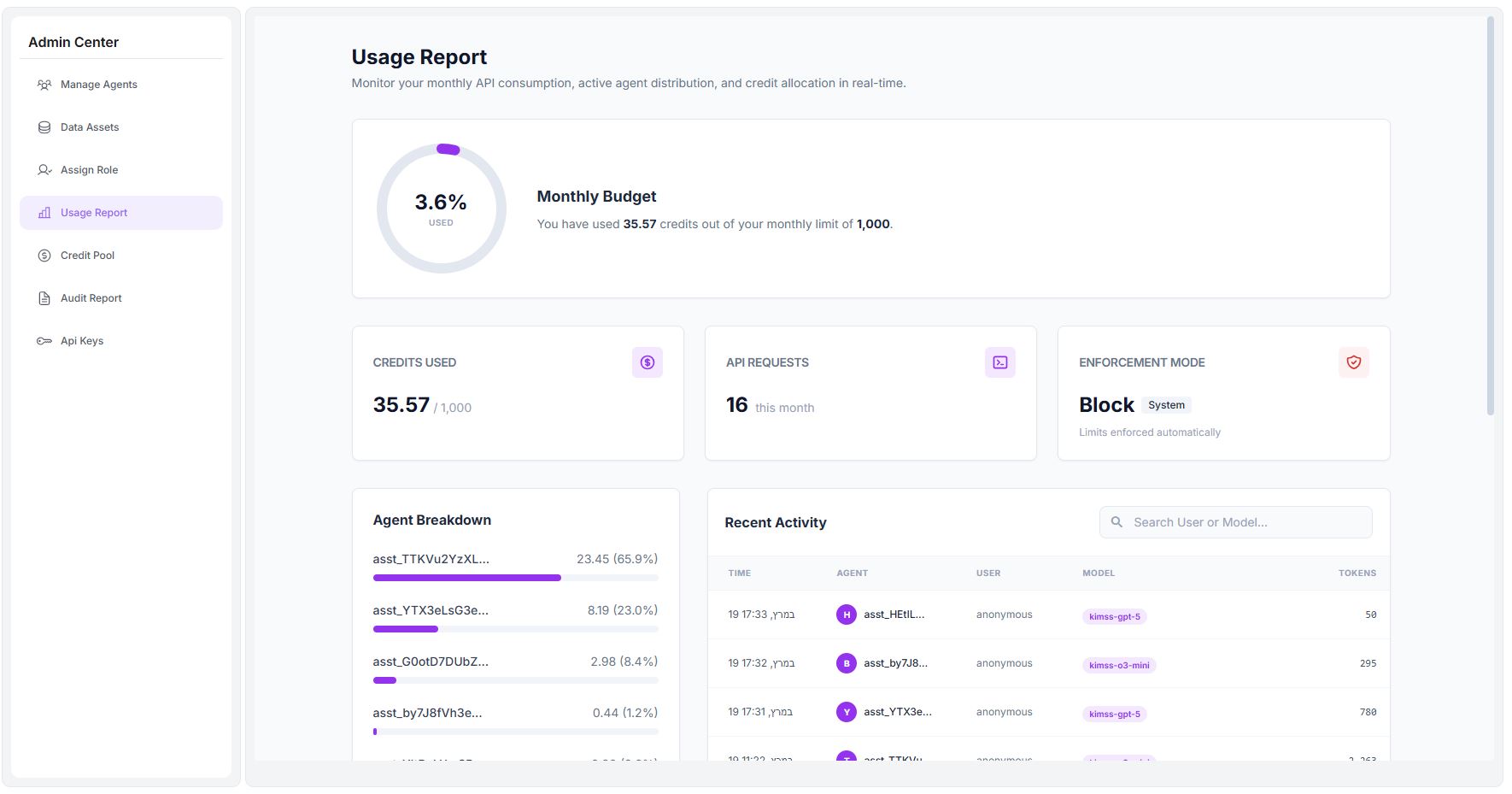Click the search magnifier in Recent Activity
This screenshot has height=794, width=1512.
click(1116, 521)
